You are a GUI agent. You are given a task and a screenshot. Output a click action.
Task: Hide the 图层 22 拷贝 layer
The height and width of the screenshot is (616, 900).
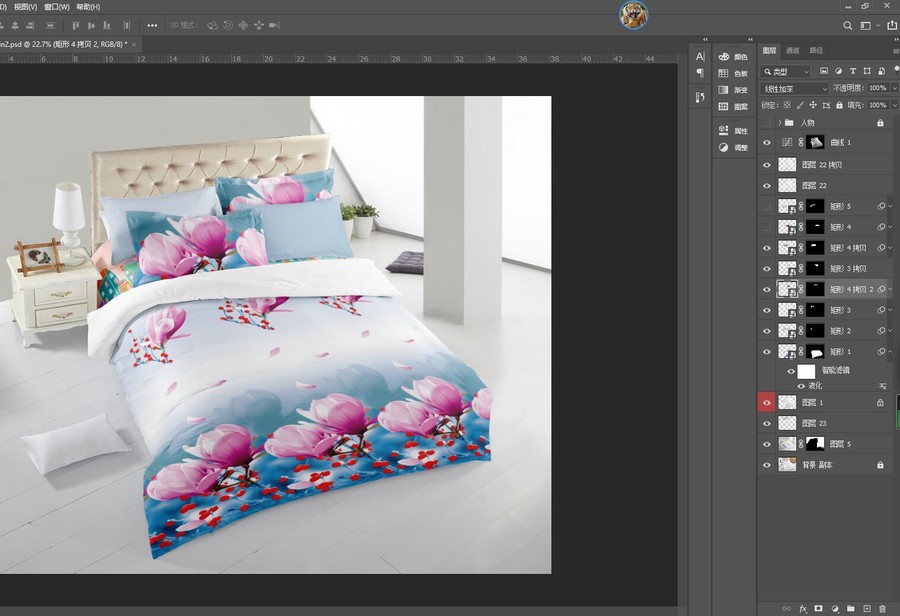click(767, 165)
